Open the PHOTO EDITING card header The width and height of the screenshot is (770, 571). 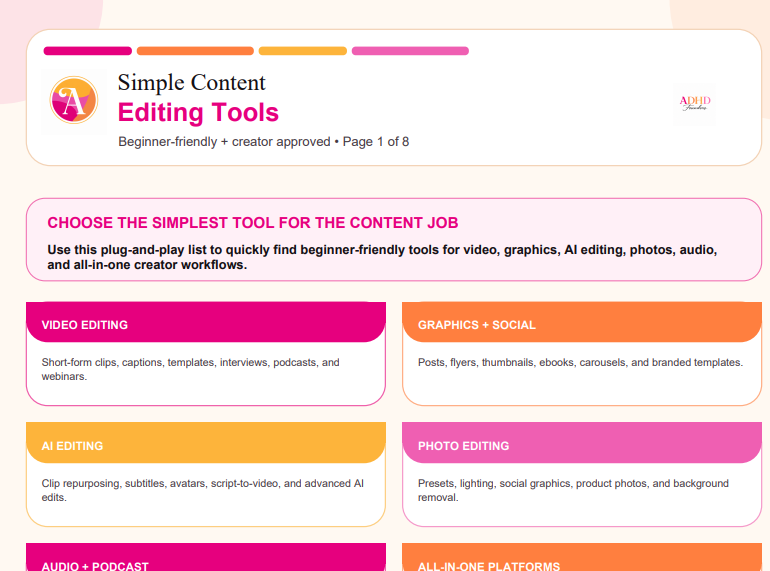[x=582, y=443]
